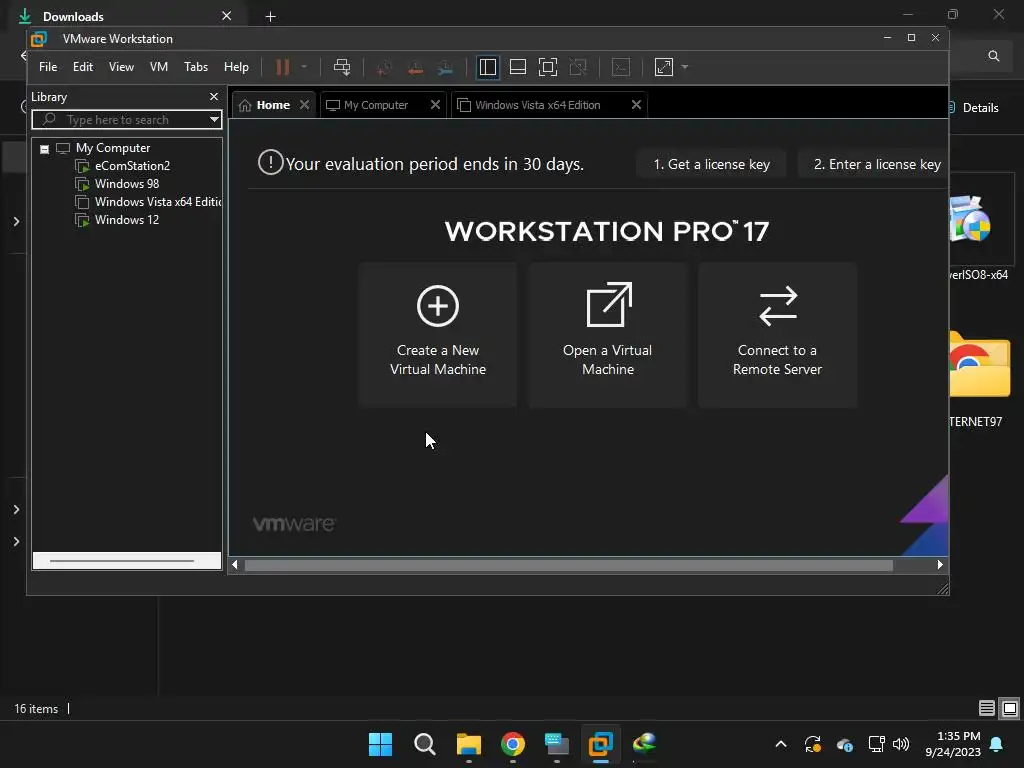Open the Windows Start menu
Screen dimensions: 1024x768
click(380, 744)
